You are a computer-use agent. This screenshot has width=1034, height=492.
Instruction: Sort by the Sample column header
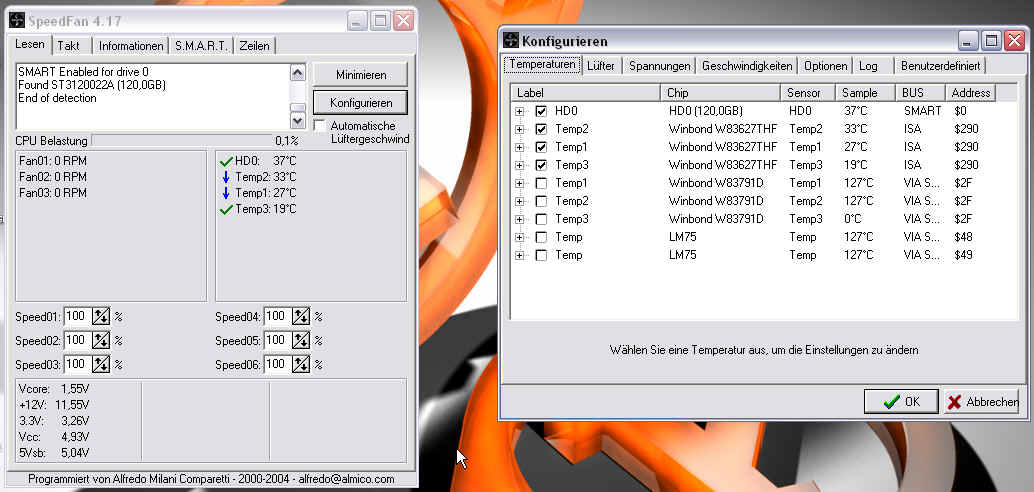pos(866,93)
